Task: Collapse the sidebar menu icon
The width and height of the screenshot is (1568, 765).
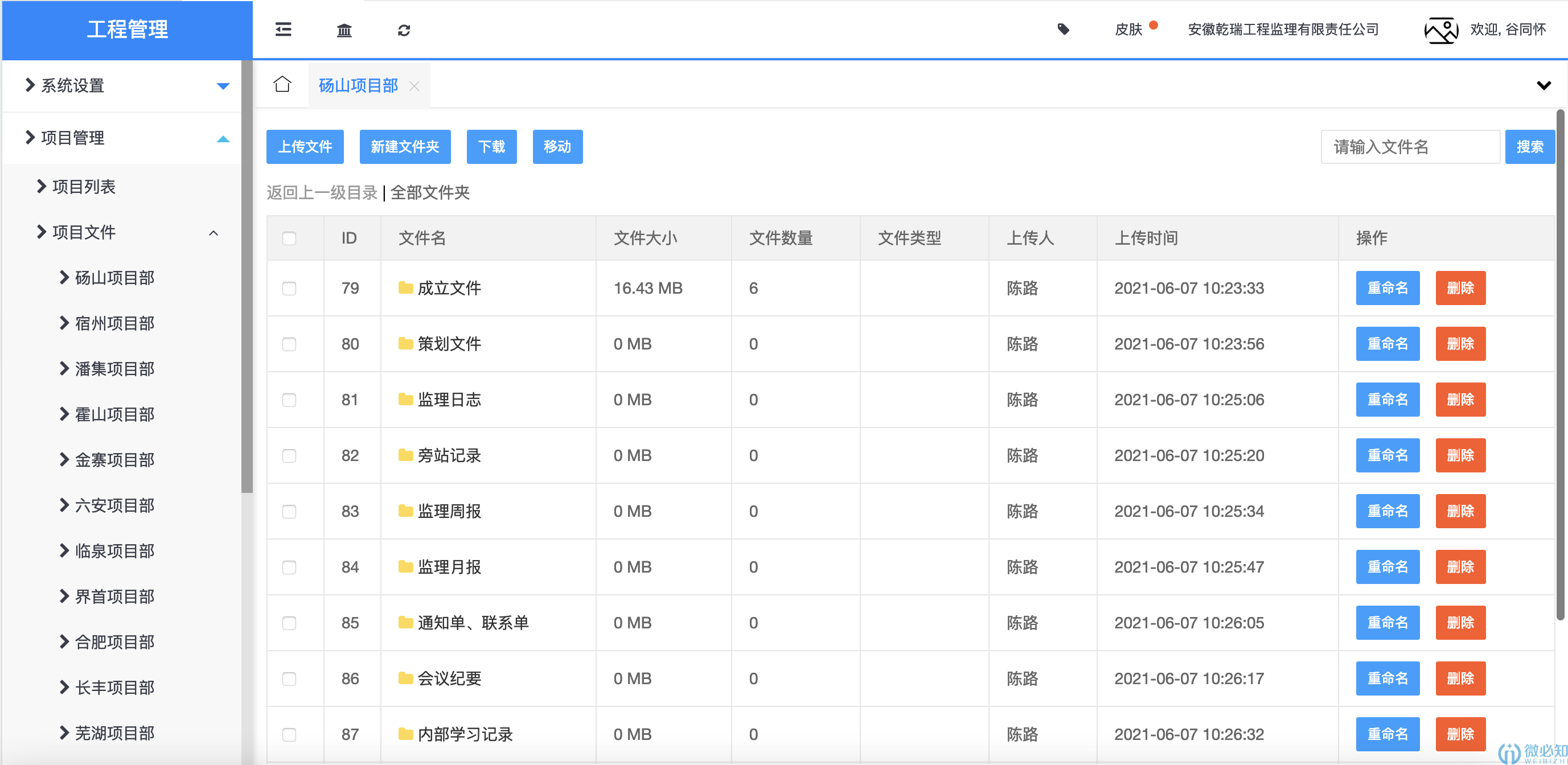Action: tap(283, 29)
